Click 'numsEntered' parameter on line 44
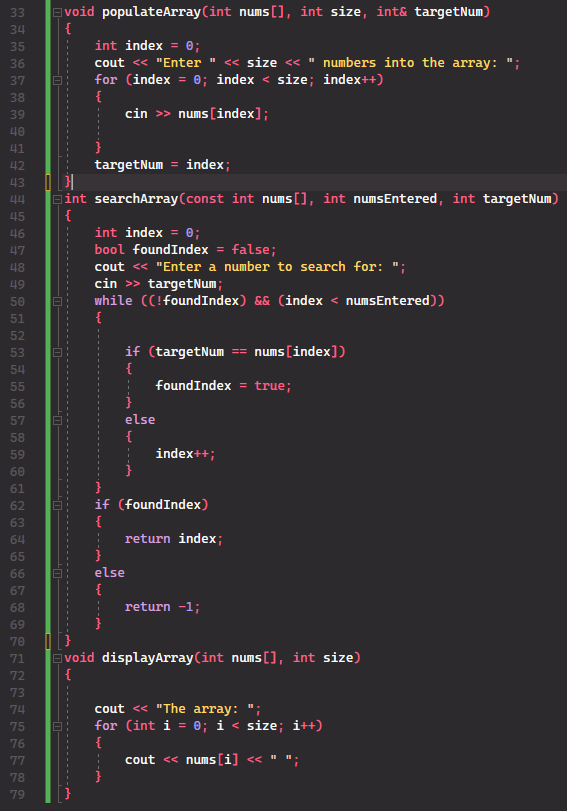 pyautogui.click(x=395, y=199)
